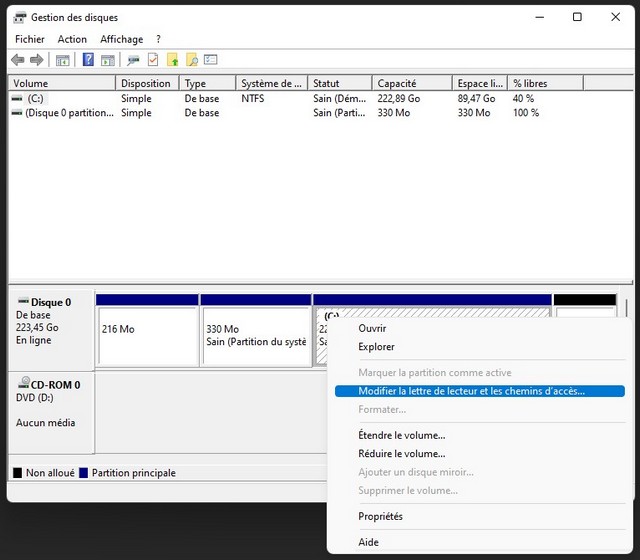Click the yellow folder with green arrow icon

point(172,60)
